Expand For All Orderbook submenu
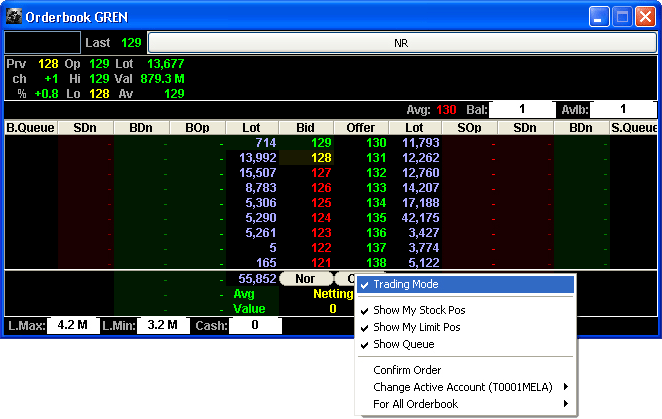Screen dimensions: 662x419 465,404
